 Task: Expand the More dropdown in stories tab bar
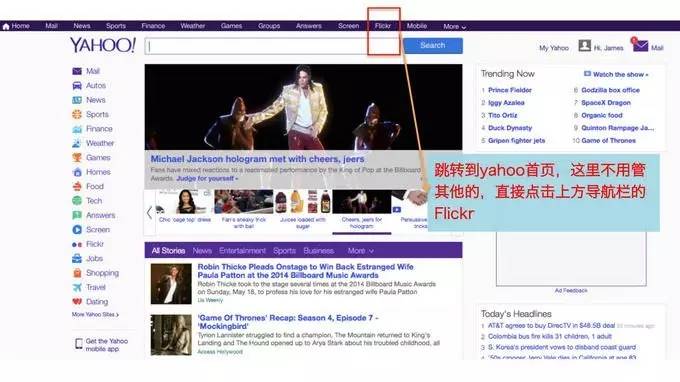click(360, 251)
